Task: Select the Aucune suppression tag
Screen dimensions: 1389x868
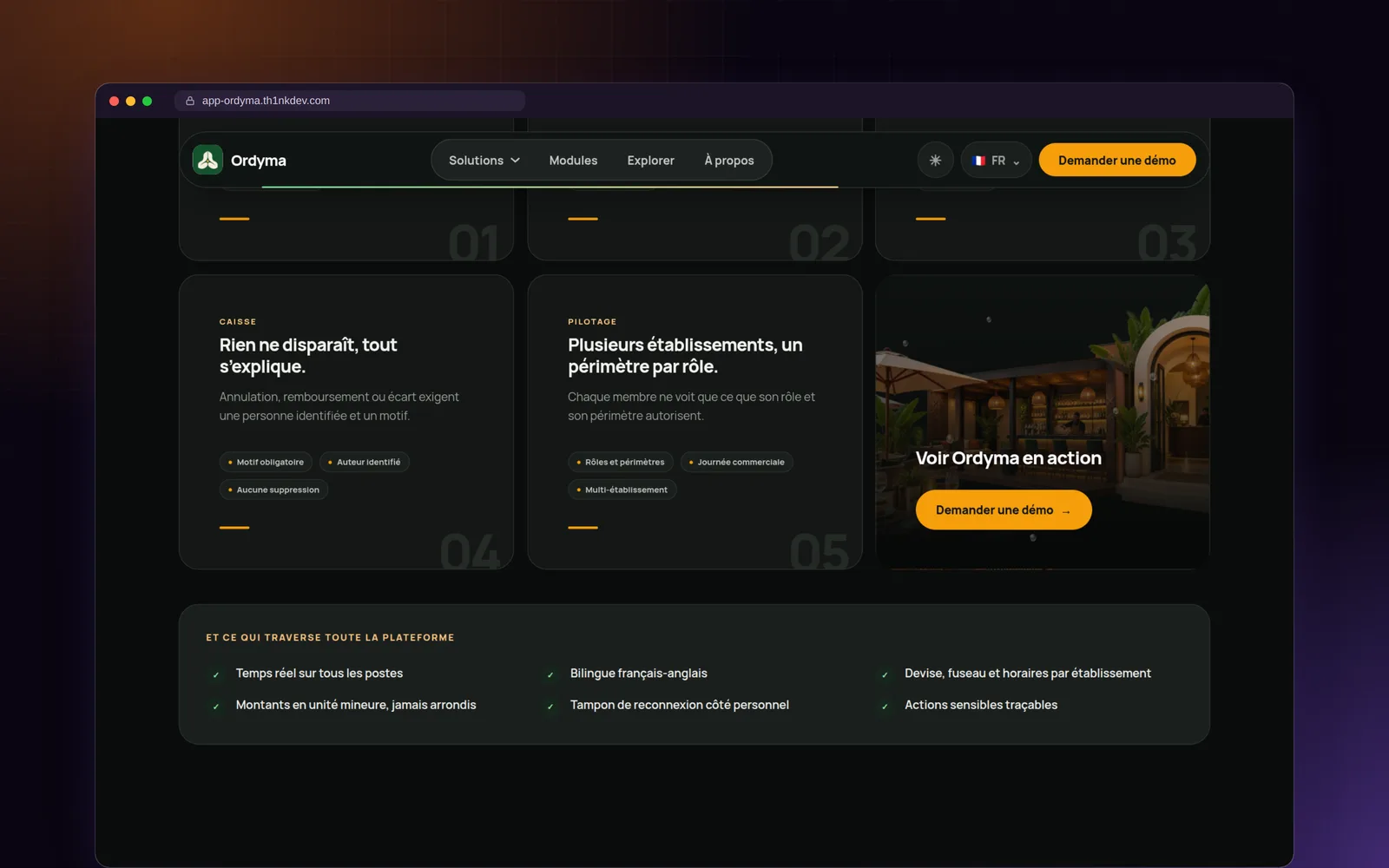Action: pyautogui.click(x=273, y=490)
